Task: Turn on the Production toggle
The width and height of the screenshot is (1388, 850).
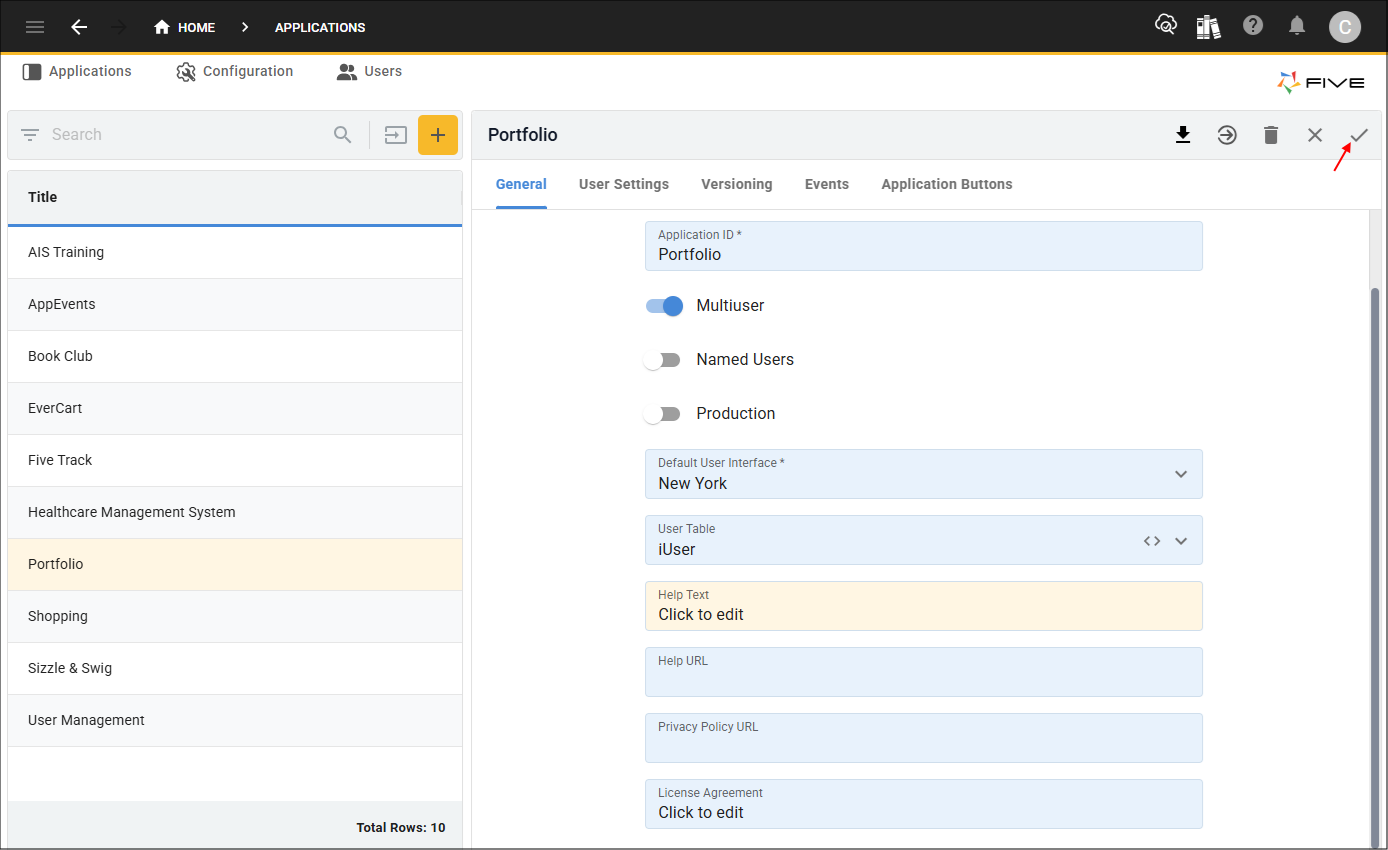Action: tap(663, 414)
